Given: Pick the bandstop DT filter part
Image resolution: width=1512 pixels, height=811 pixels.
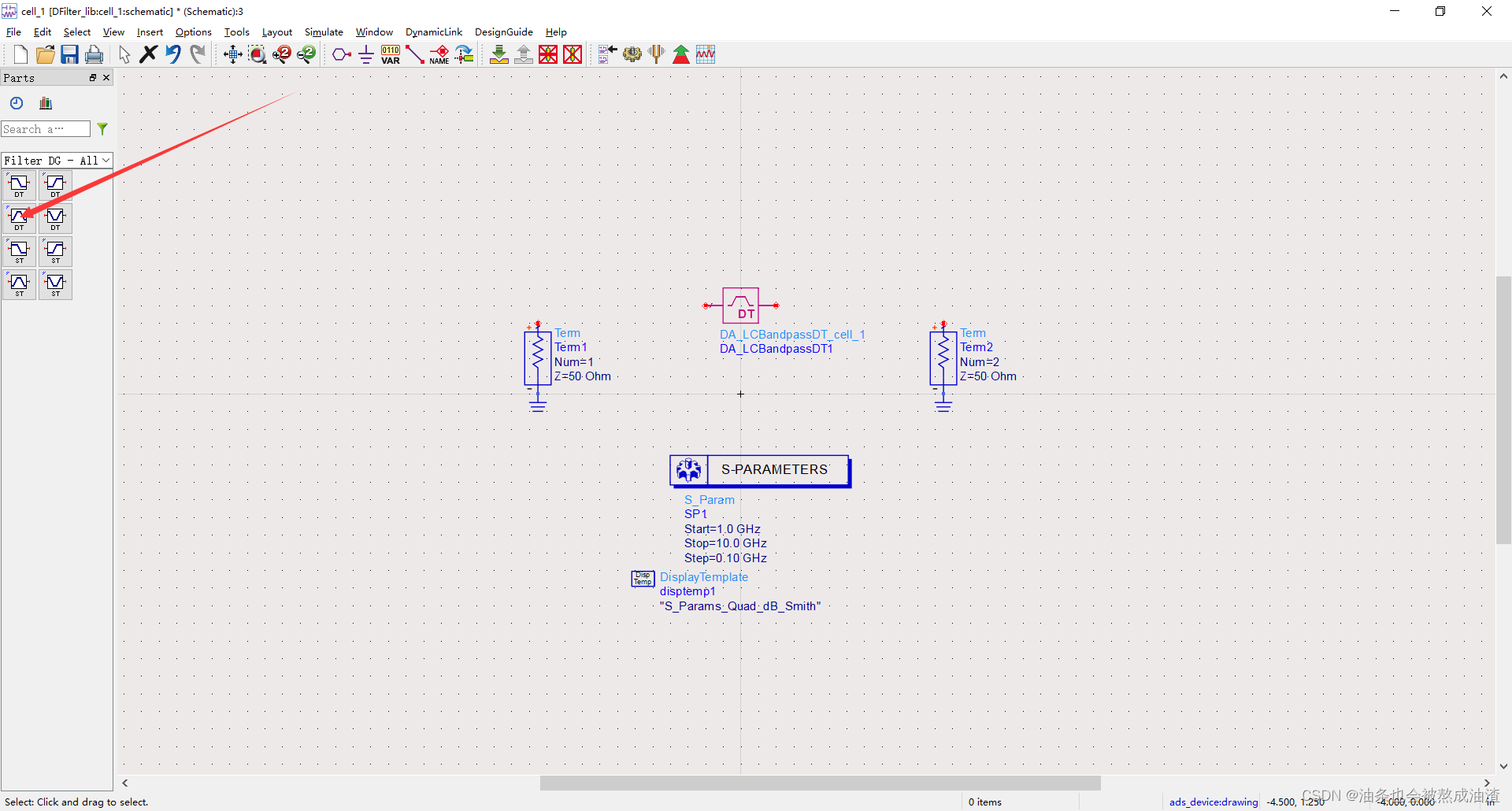Looking at the screenshot, I should tap(55, 218).
